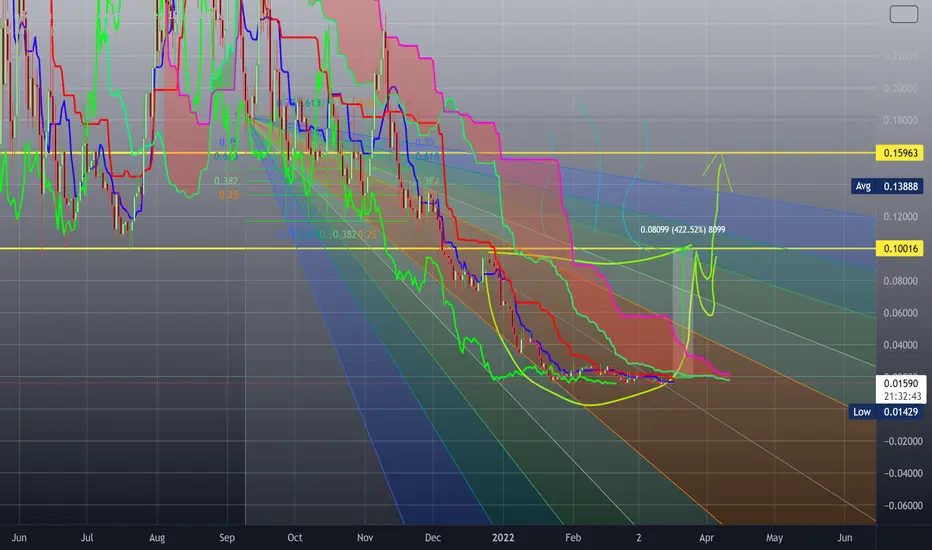Click the current price 0.01590 label

[900, 384]
